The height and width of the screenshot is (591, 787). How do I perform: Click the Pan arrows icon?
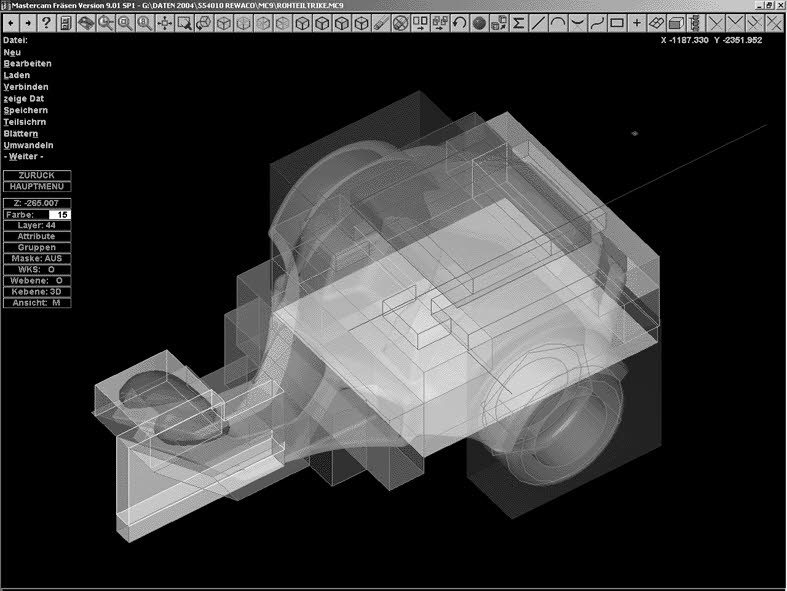tap(166, 22)
